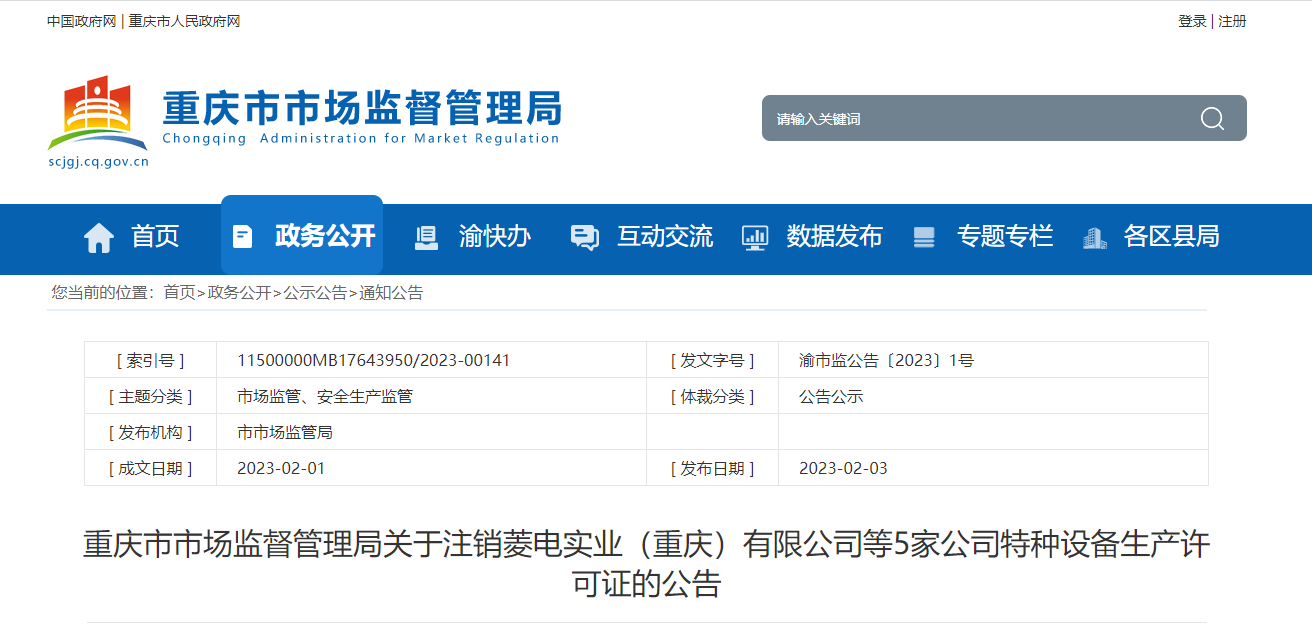Viewport: 1312px width, 641px height.
Task: Go to 互动交流 in the navigation bar
Action: (x=665, y=236)
